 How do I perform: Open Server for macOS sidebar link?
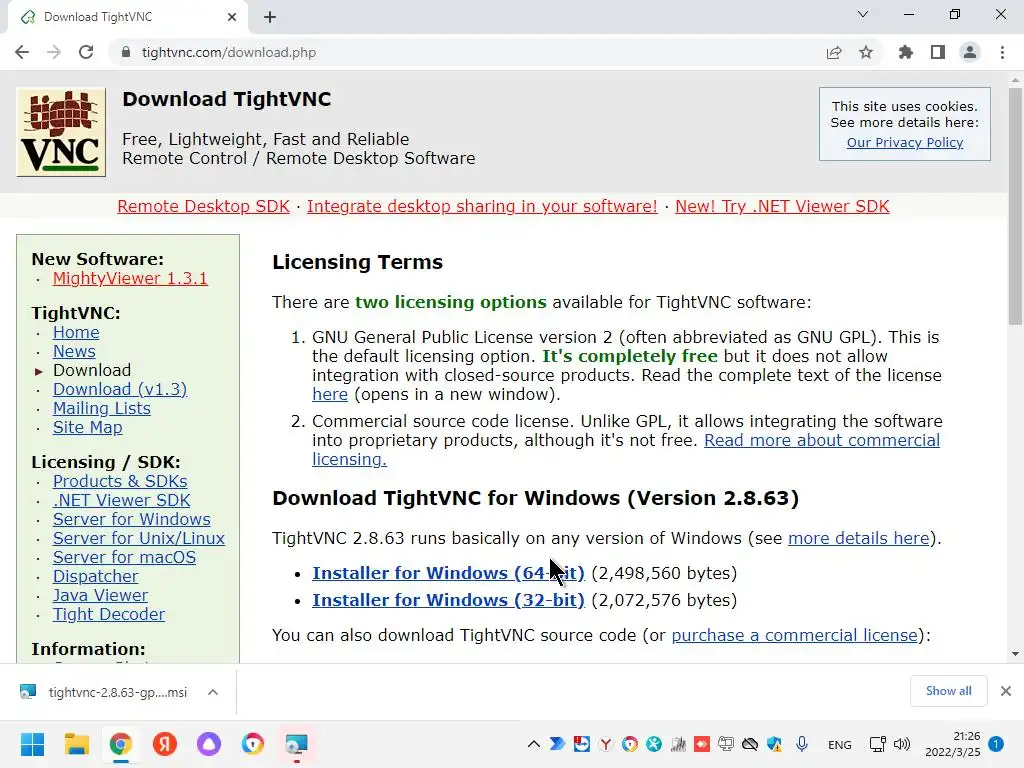pyautogui.click(x=124, y=557)
